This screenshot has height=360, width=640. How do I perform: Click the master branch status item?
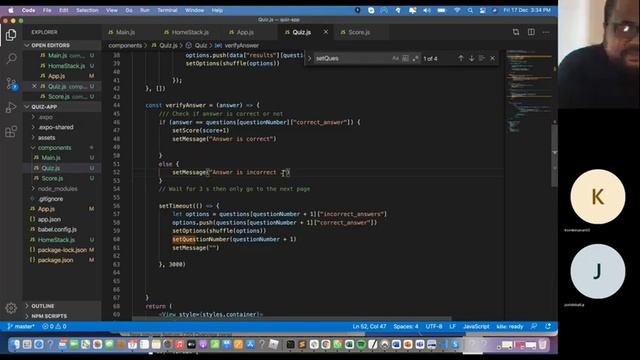pyautogui.click(x=21, y=327)
